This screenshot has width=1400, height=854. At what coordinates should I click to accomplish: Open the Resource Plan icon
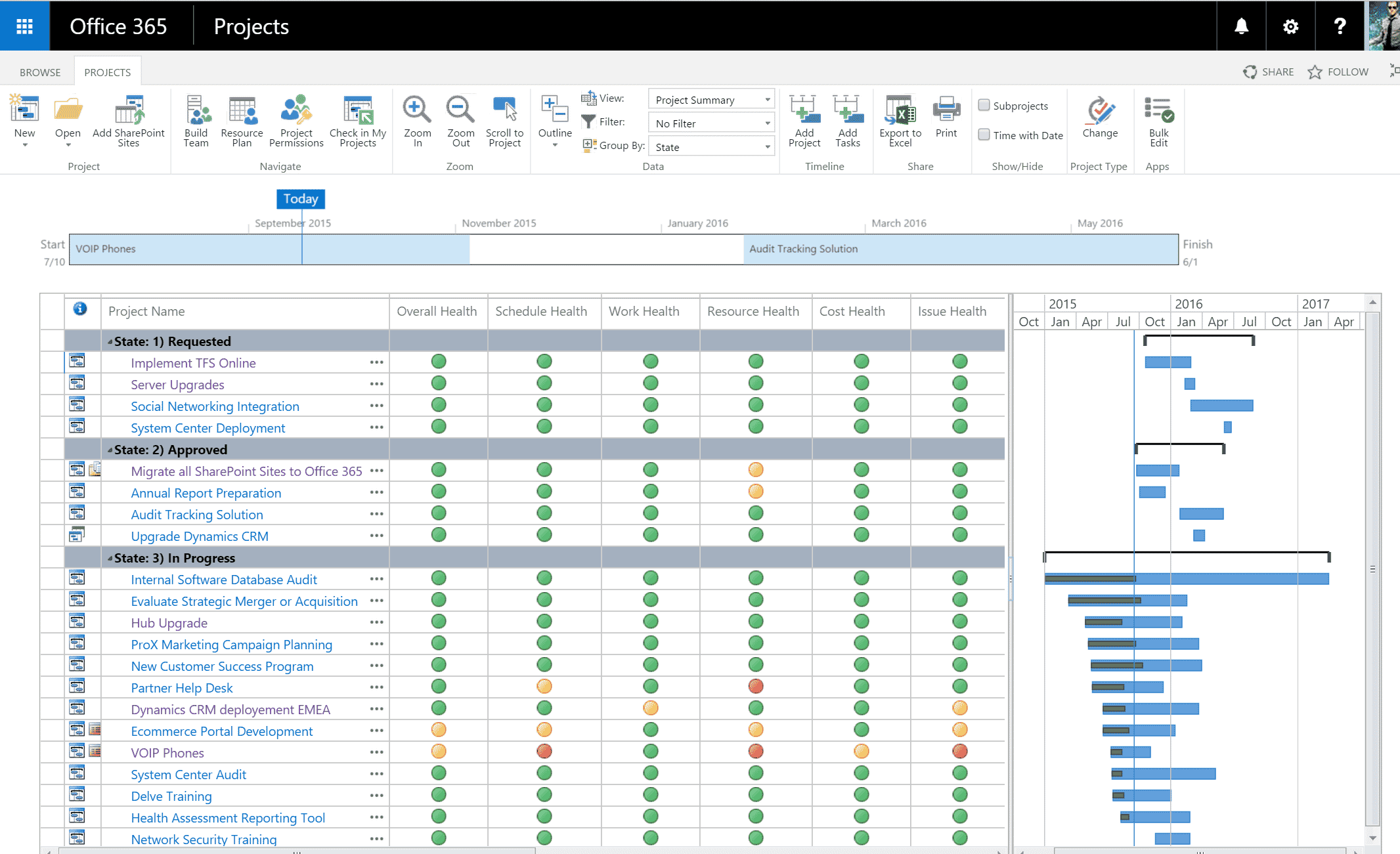pos(242,110)
